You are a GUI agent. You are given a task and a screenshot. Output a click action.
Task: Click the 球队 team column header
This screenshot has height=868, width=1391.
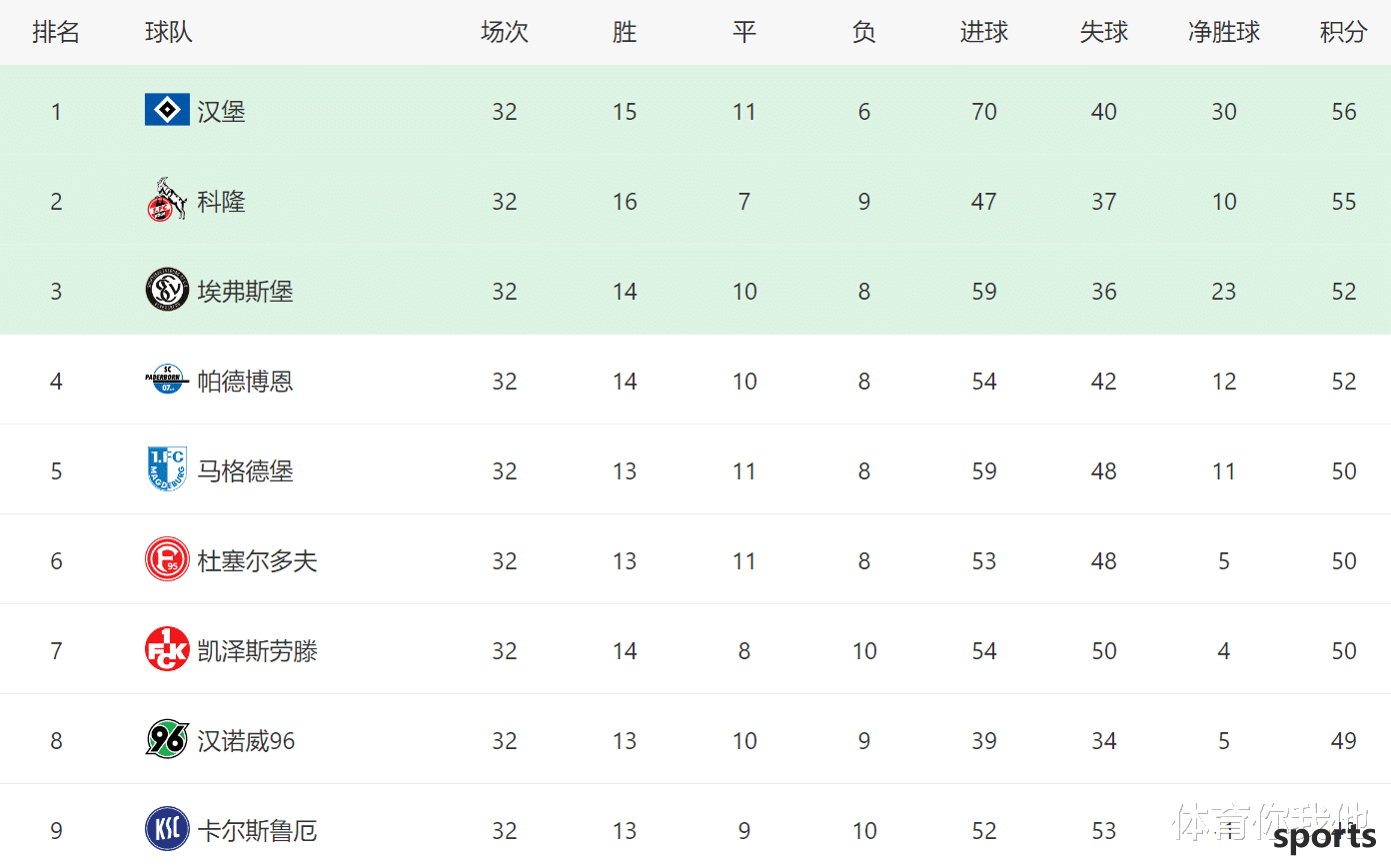169,32
